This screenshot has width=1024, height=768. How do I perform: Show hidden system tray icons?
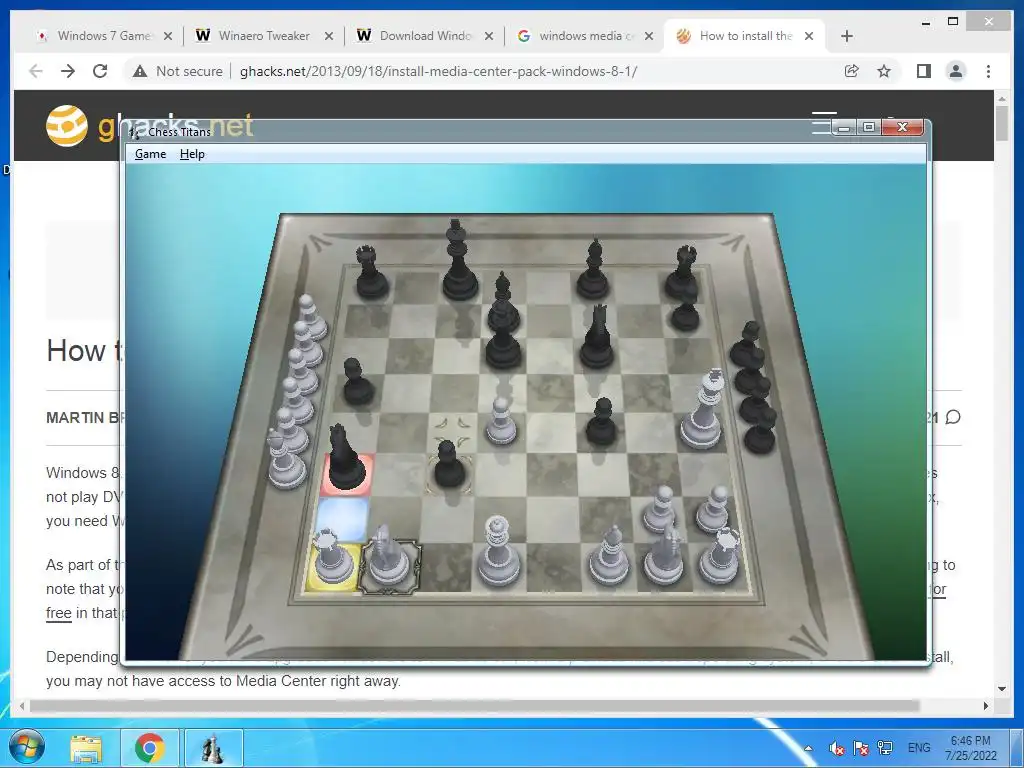(808, 748)
